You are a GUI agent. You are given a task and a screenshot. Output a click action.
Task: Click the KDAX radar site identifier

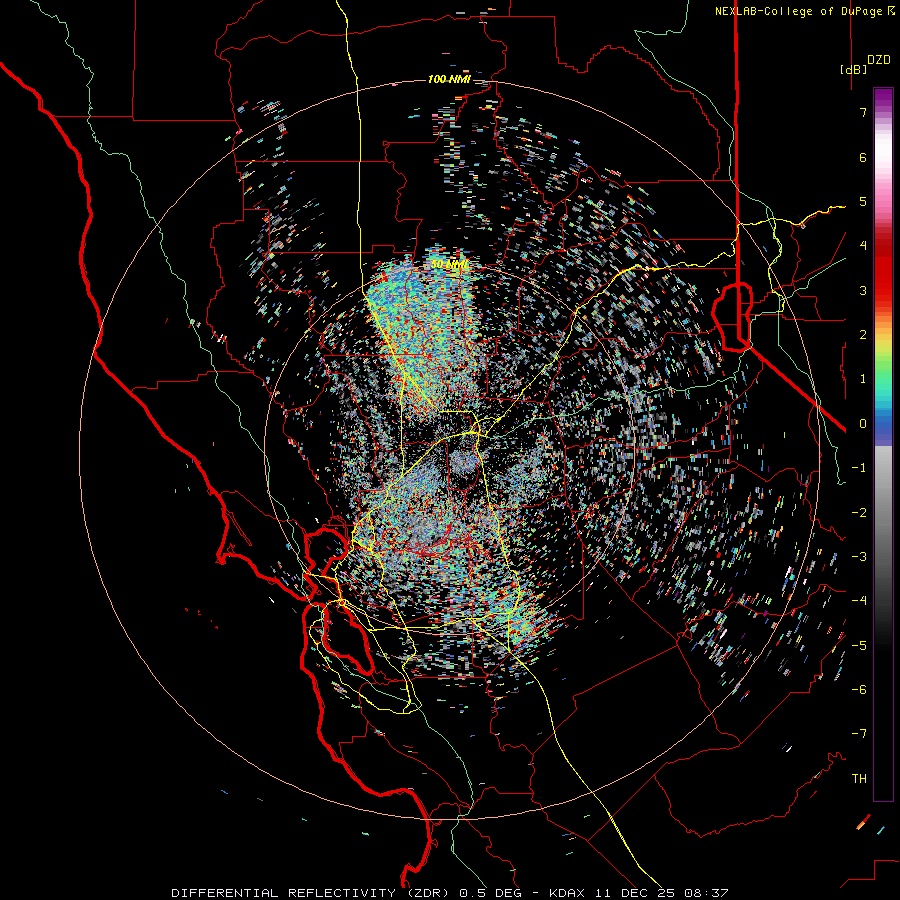pos(567,893)
